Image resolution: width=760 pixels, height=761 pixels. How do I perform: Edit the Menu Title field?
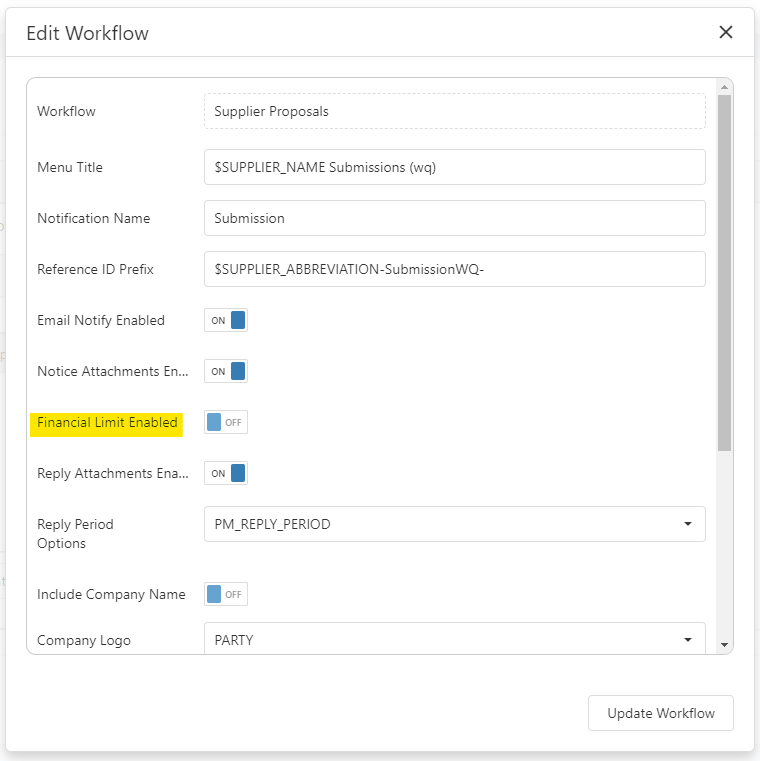455,167
